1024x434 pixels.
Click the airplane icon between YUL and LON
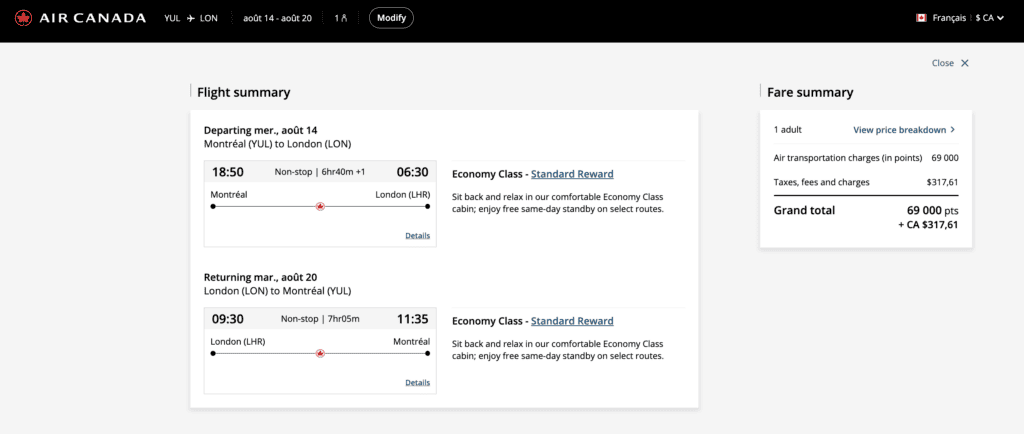pos(191,18)
